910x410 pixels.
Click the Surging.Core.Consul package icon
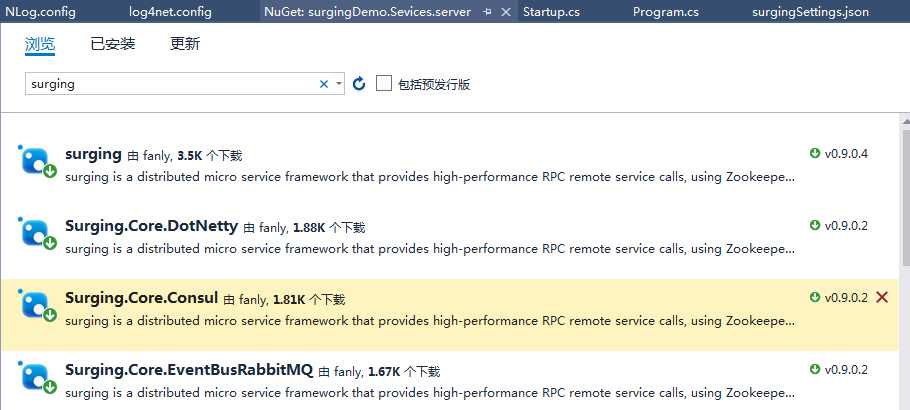35,305
